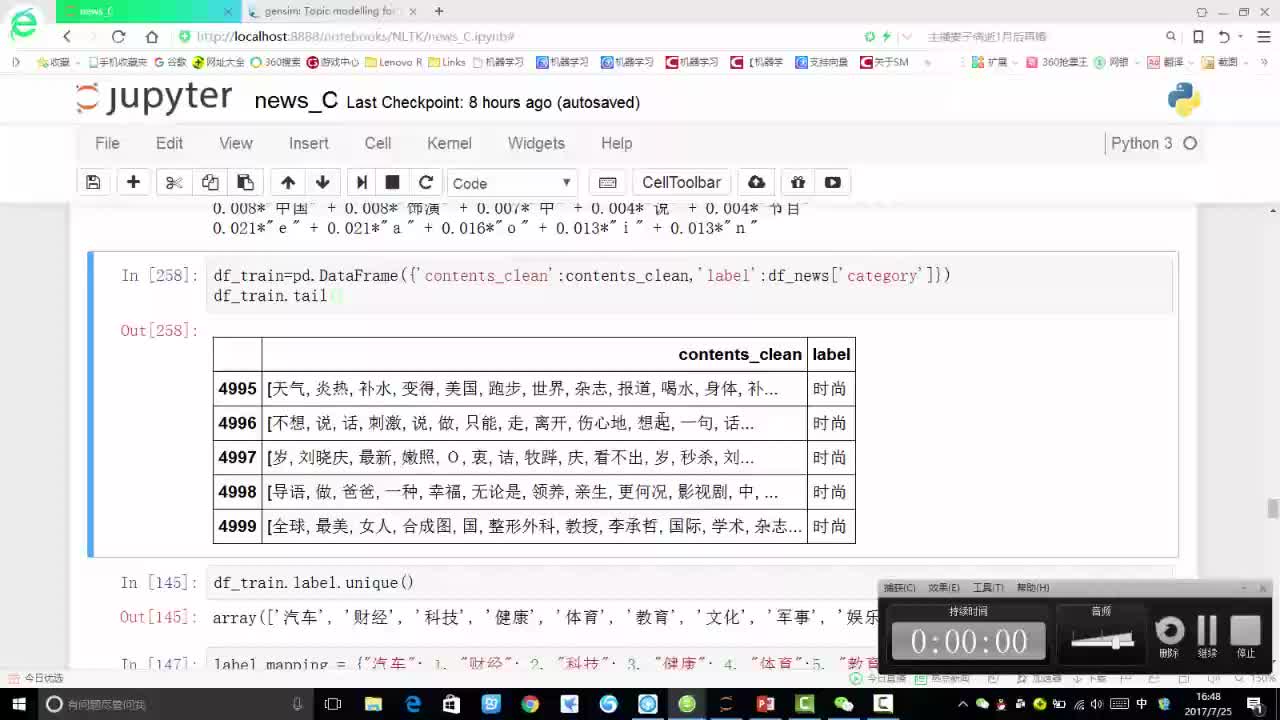Click the contents_clean column header
The image size is (1280, 720).
740,354
